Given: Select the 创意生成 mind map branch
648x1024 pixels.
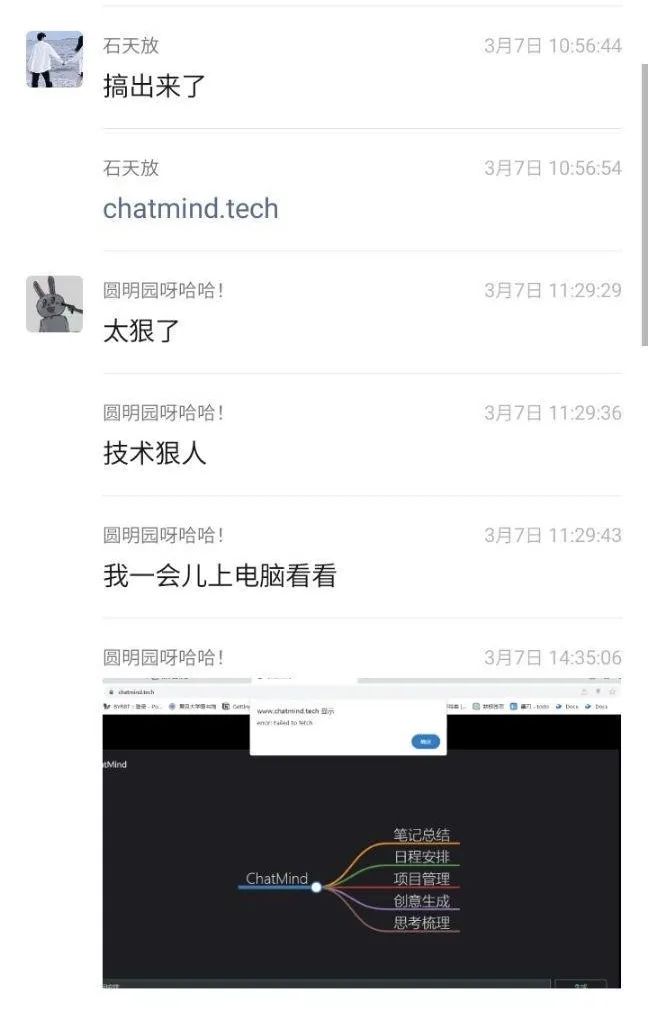Looking at the screenshot, I should click(x=421, y=901).
